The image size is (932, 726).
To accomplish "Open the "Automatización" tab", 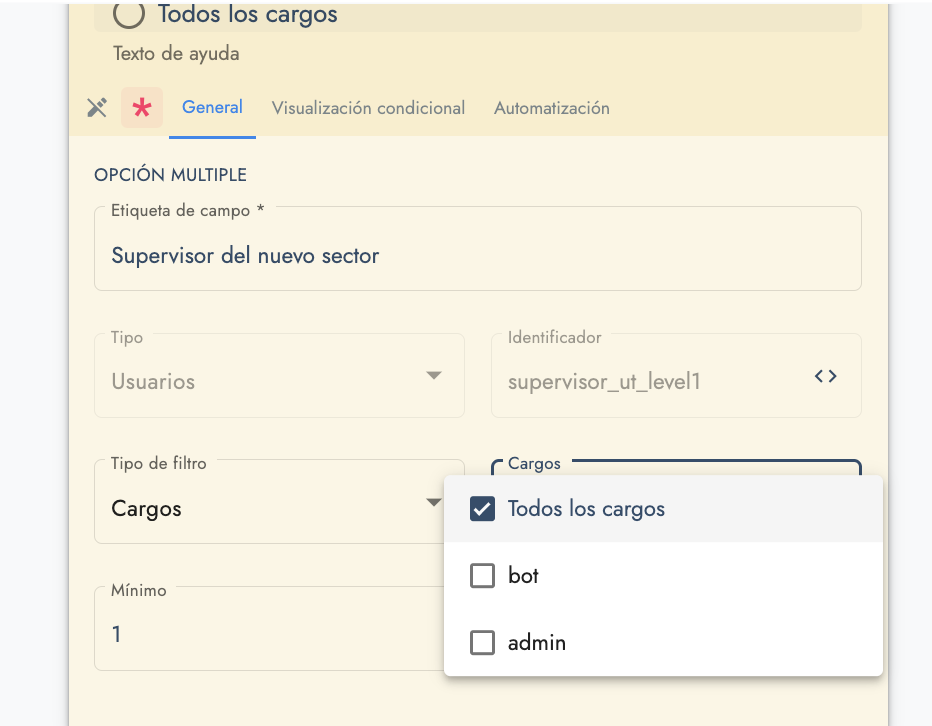I will click(x=551, y=107).
